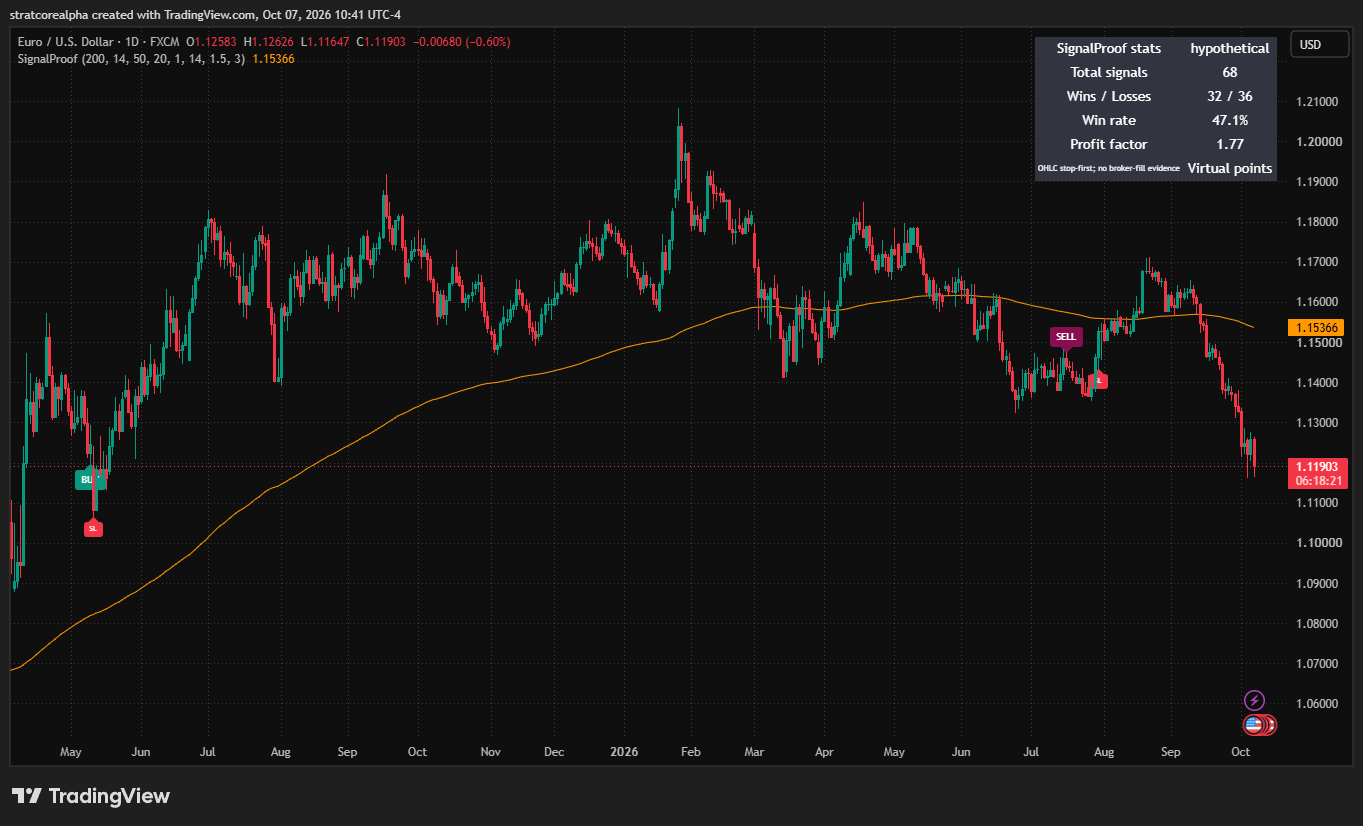Viewport: 1363px width, 826px height.
Task: Click the "Virtual points" cell
Action: point(1230,168)
